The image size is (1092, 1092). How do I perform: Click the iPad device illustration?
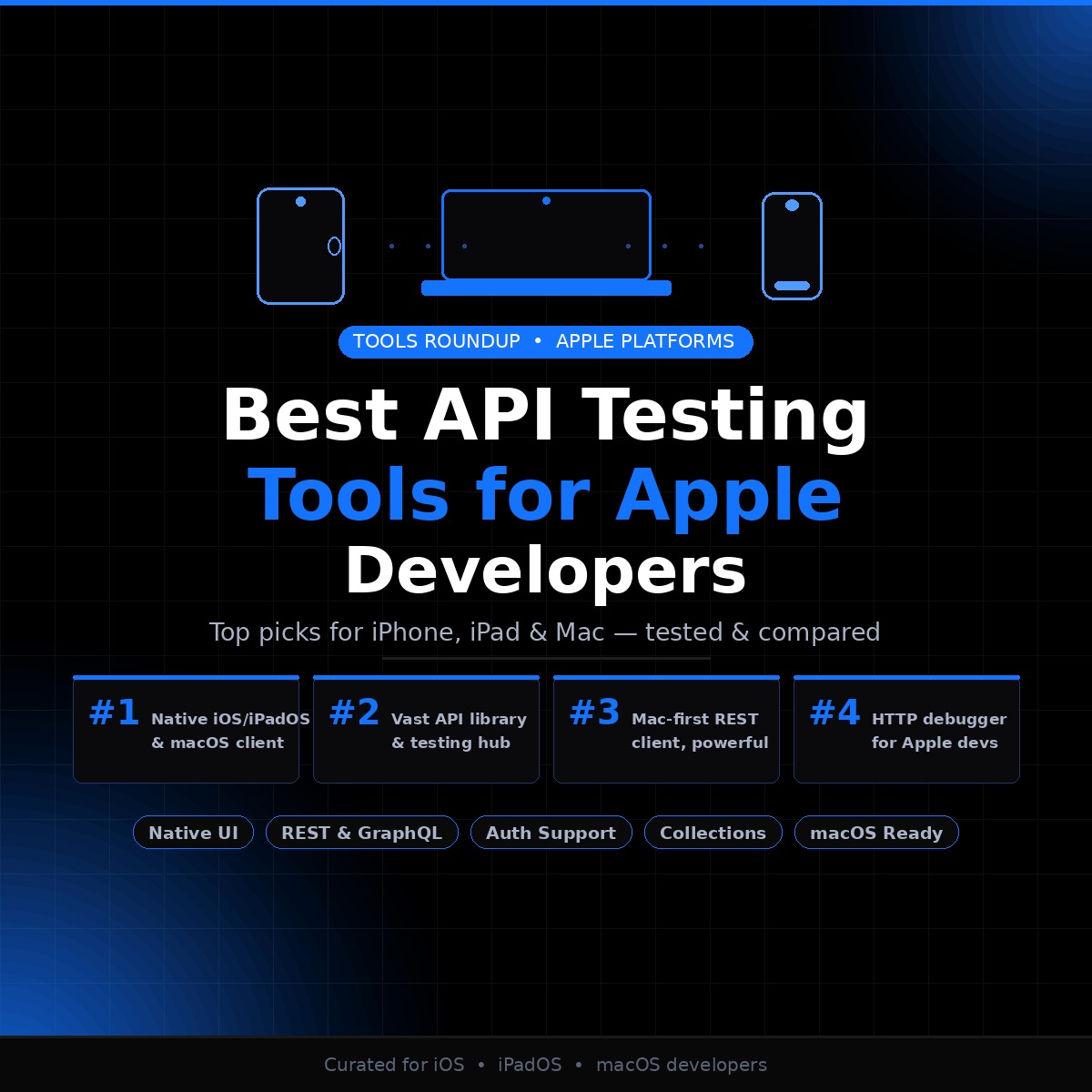pyautogui.click(x=300, y=246)
